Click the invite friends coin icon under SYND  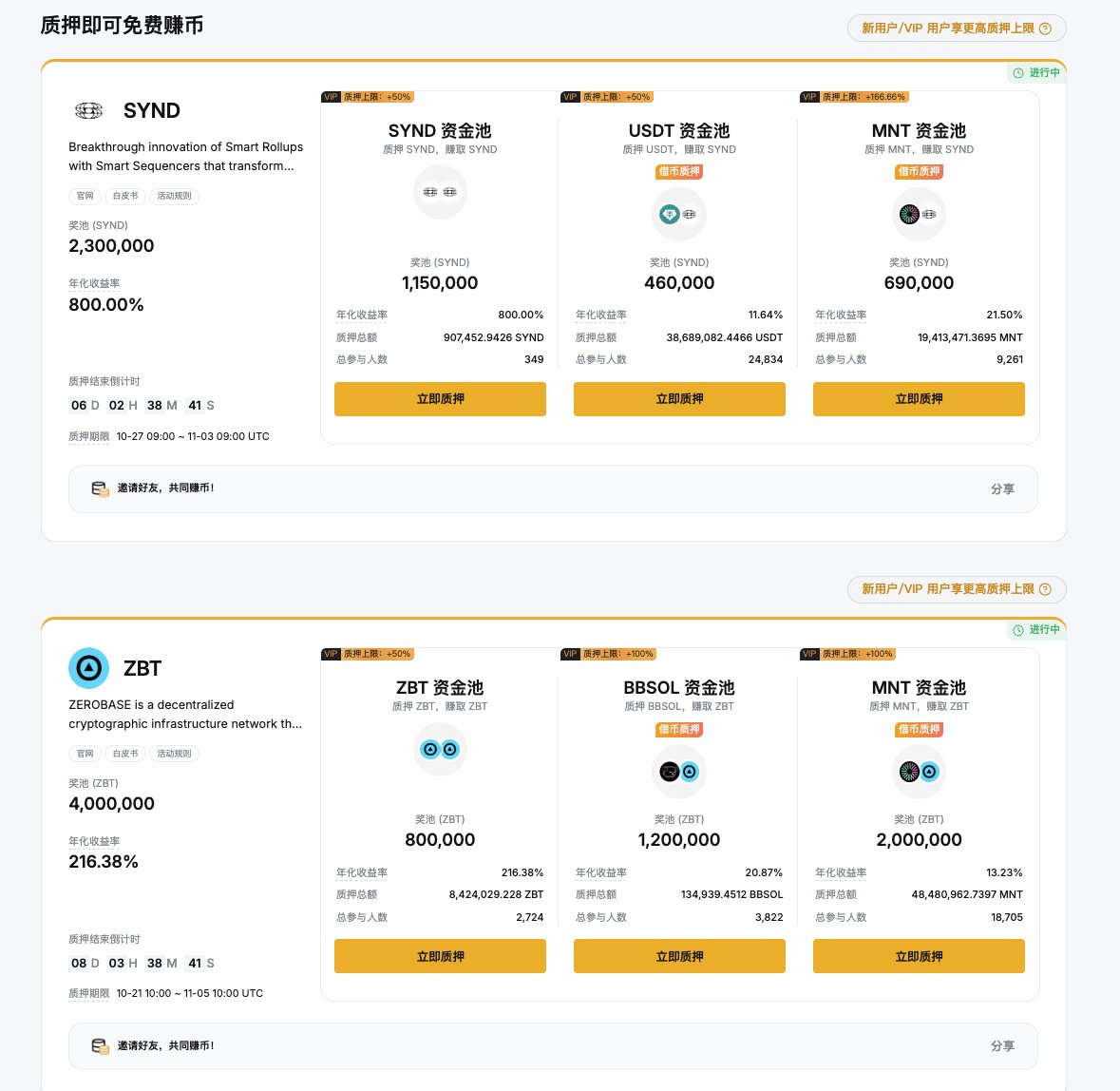point(100,488)
